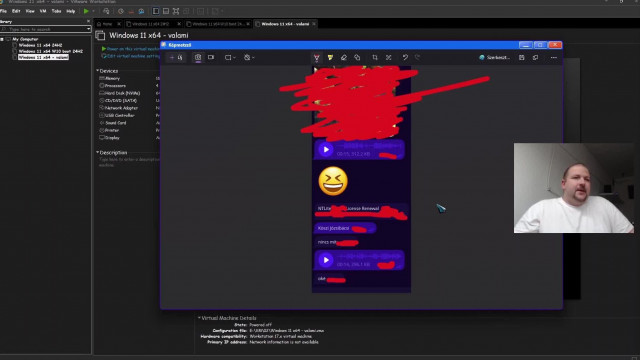This screenshot has width=640, height=360.
Task: Collapse the Description section
Action: [x=98, y=152]
